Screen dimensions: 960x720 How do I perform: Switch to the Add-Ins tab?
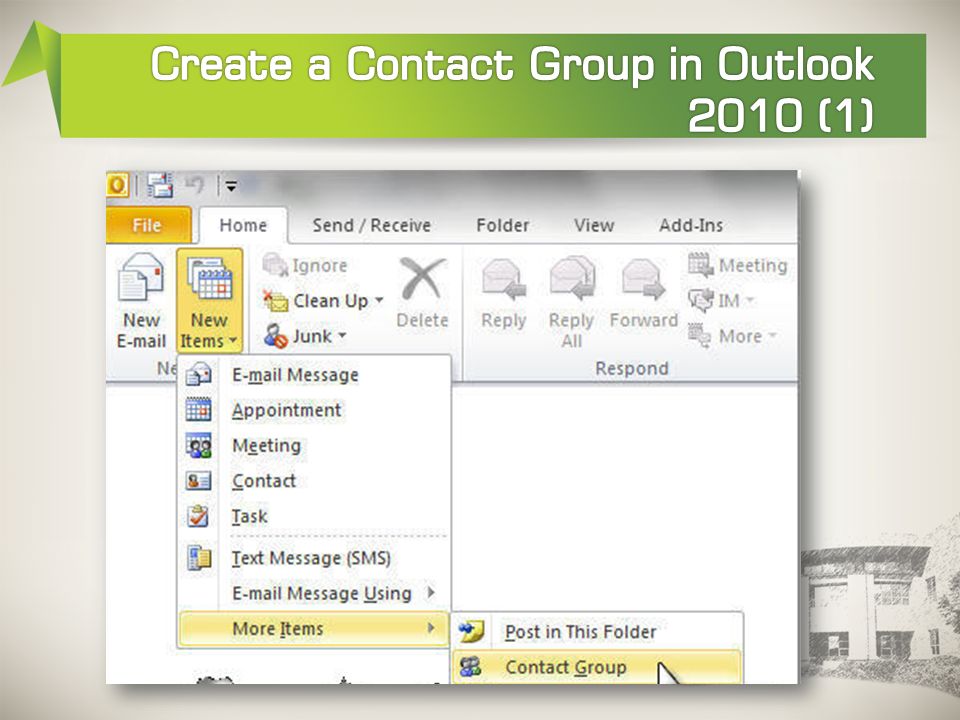pos(691,225)
